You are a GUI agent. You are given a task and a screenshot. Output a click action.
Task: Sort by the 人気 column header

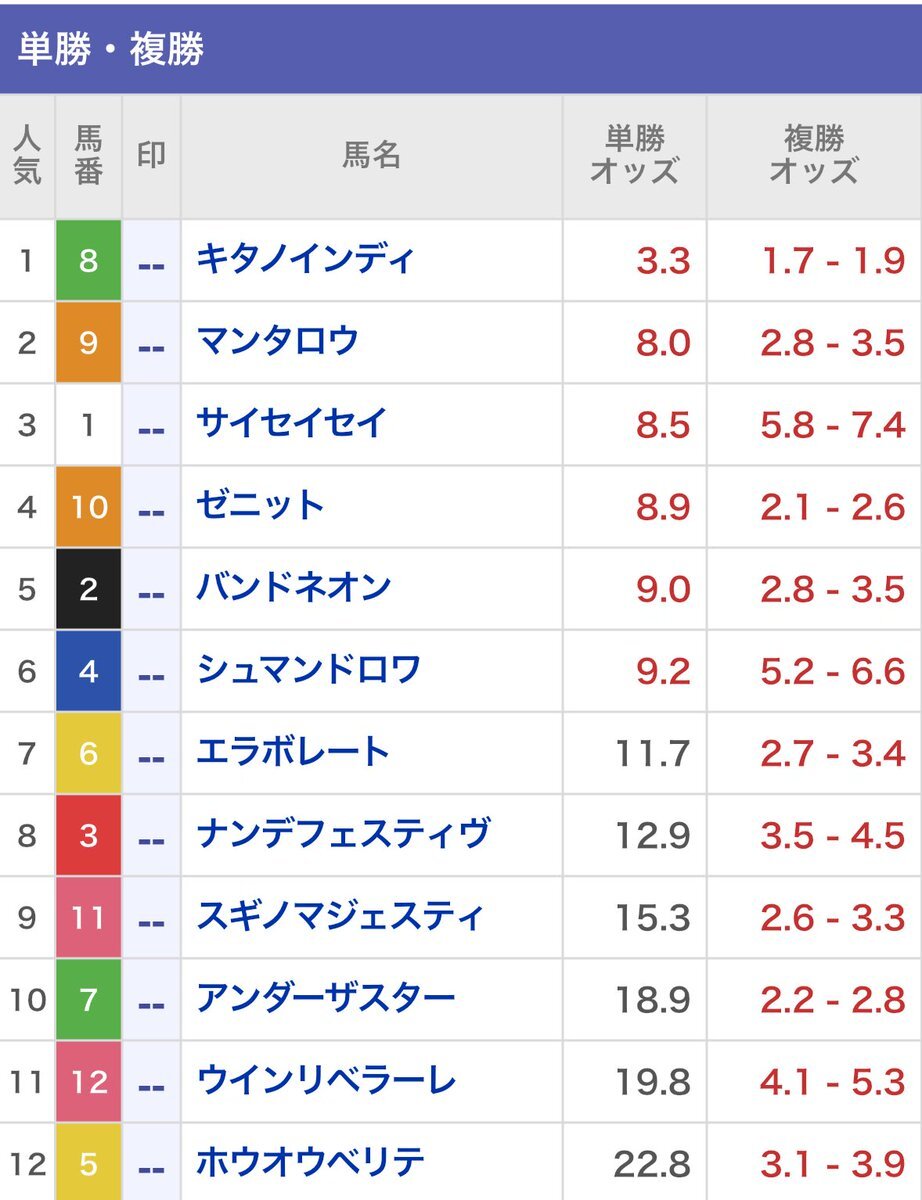[x=27, y=156]
